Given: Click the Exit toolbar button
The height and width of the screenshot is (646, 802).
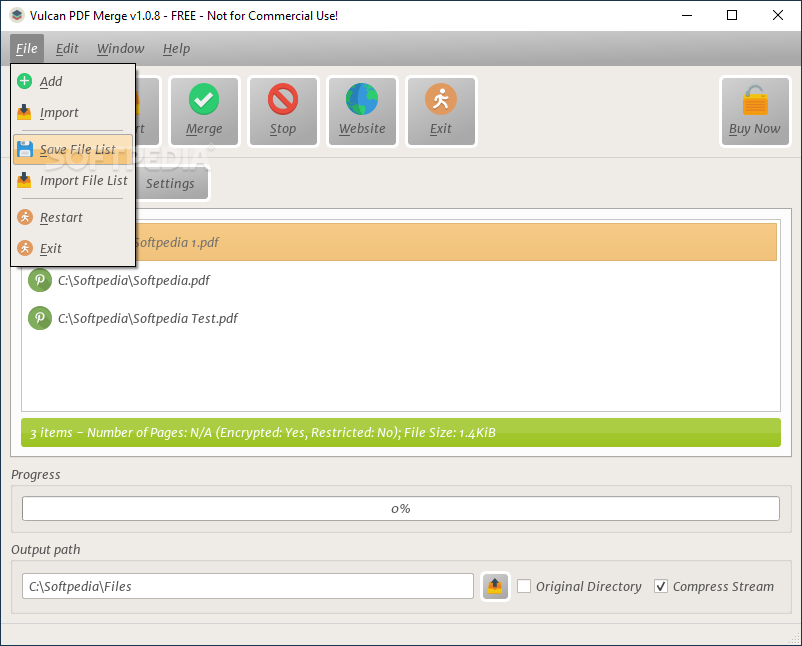Looking at the screenshot, I should tap(441, 112).
